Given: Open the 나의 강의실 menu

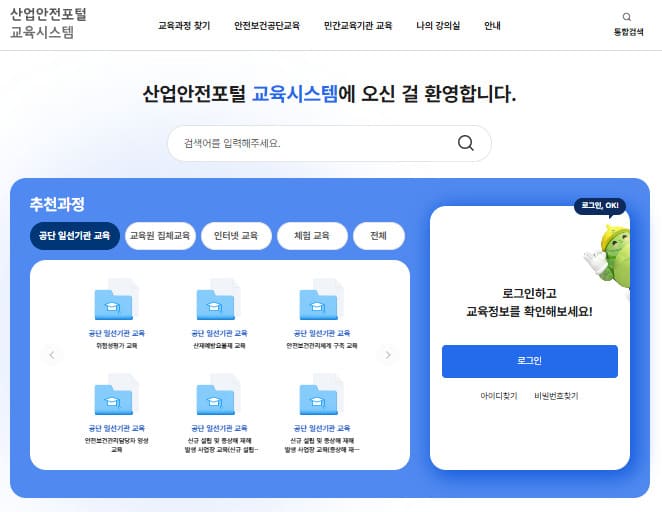Looking at the screenshot, I should [438, 26].
